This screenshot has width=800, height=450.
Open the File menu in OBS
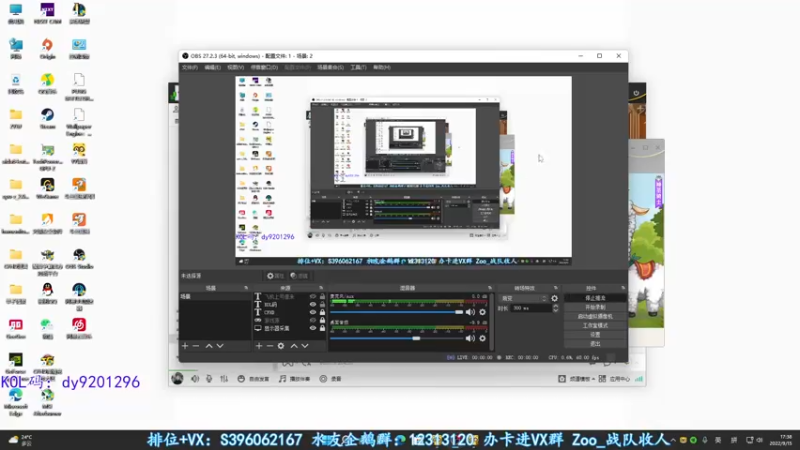click(x=190, y=67)
